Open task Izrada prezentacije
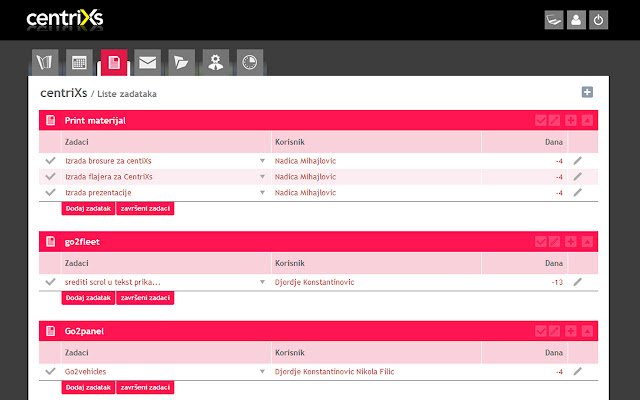This screenshot has height=400, width=640. tap(98, 193)
